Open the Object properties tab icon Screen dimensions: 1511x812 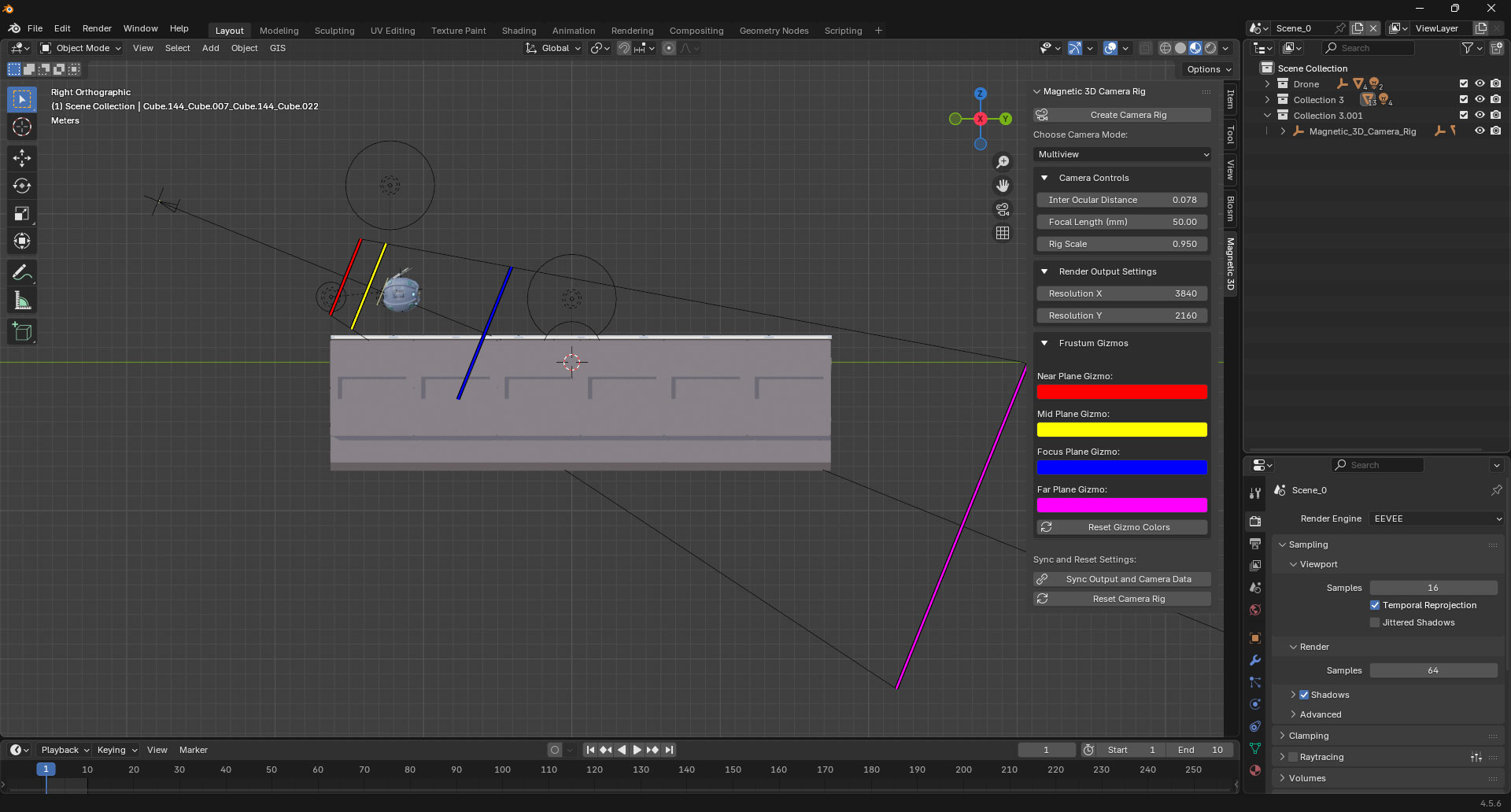(1255, 638)
